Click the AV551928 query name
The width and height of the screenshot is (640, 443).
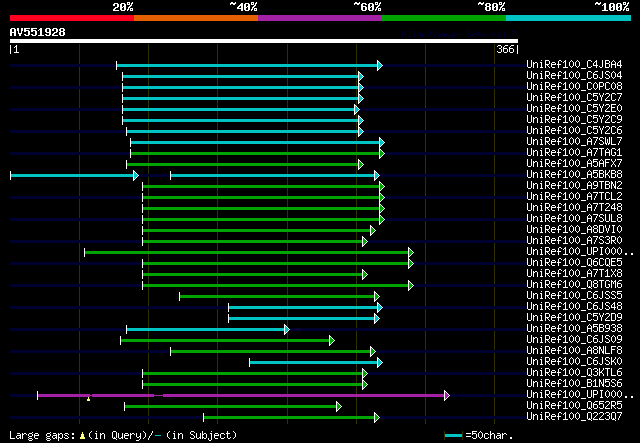(x=38, y=32)
